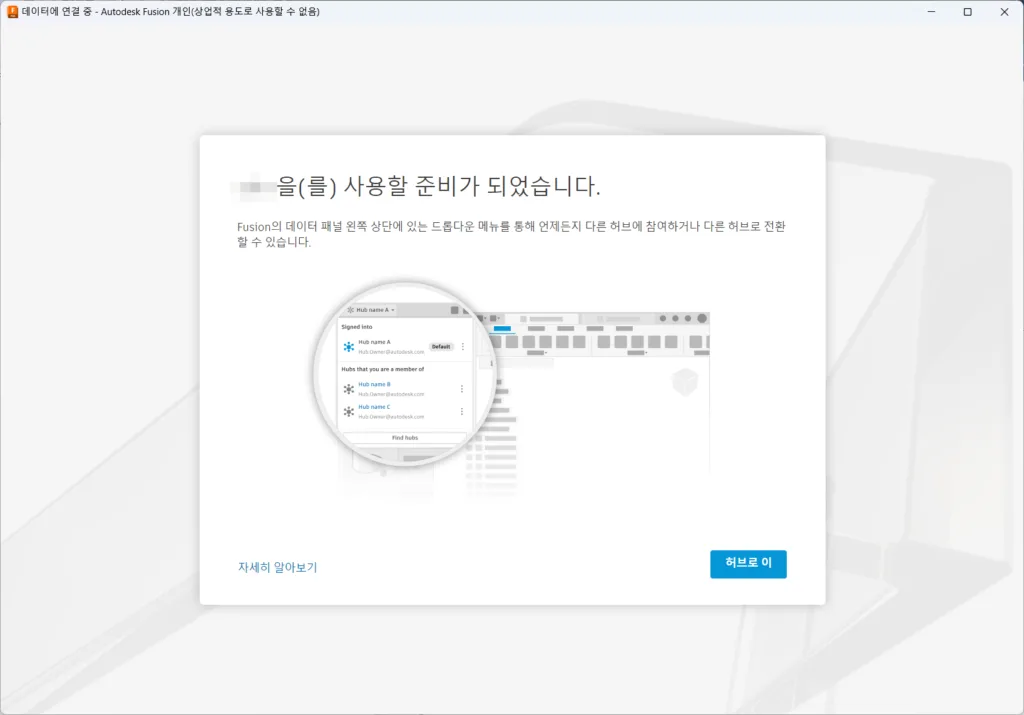Minimize the Autodesk Fusion window
1024x715 pixels.
931,12
